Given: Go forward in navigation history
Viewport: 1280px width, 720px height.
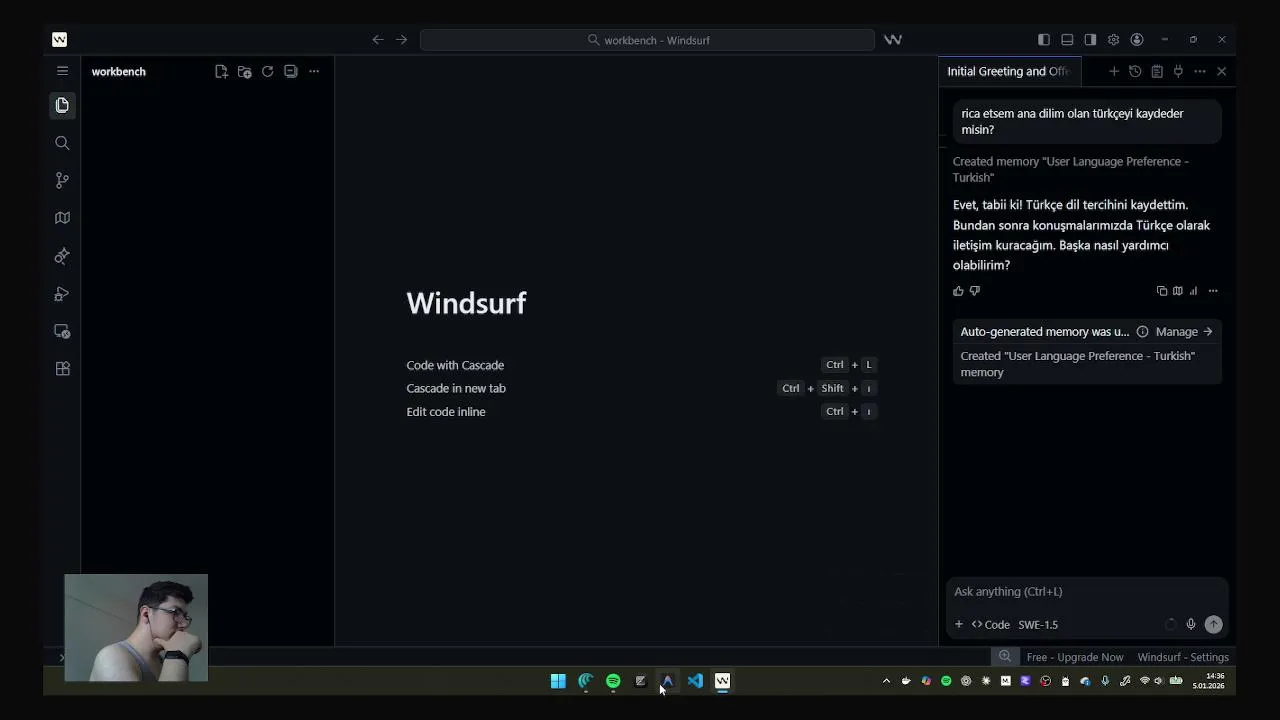Looking at the screenshot, I should coord(401,40).
